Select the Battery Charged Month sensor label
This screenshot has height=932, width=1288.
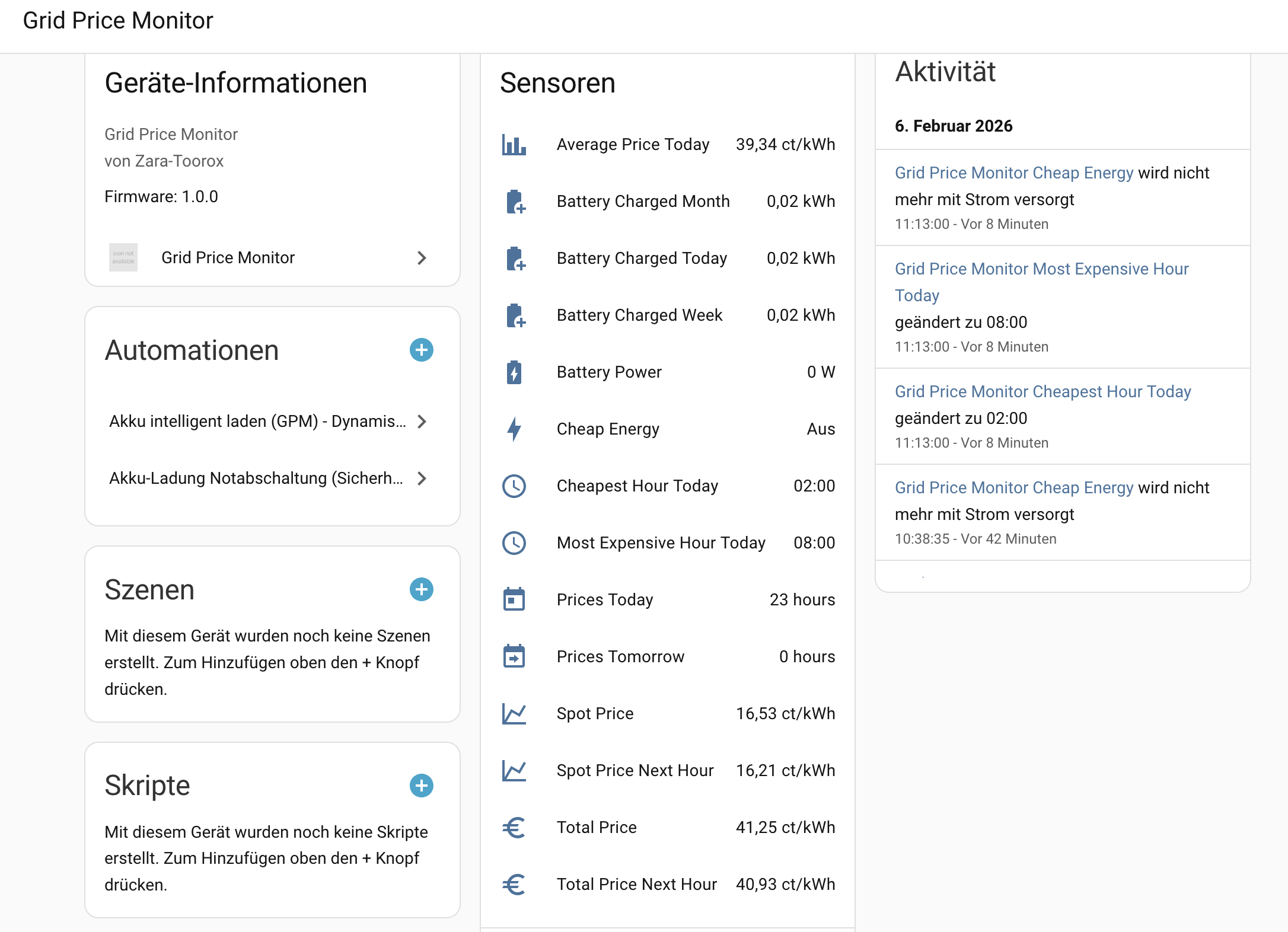pyautogui.click(x=643, y=202)
